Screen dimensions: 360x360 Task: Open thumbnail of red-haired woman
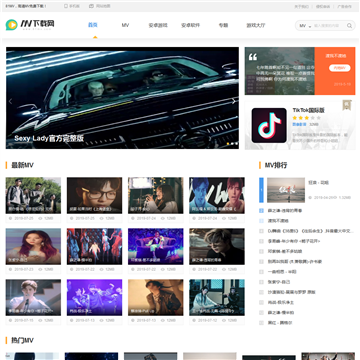click(x=33, y=246)
